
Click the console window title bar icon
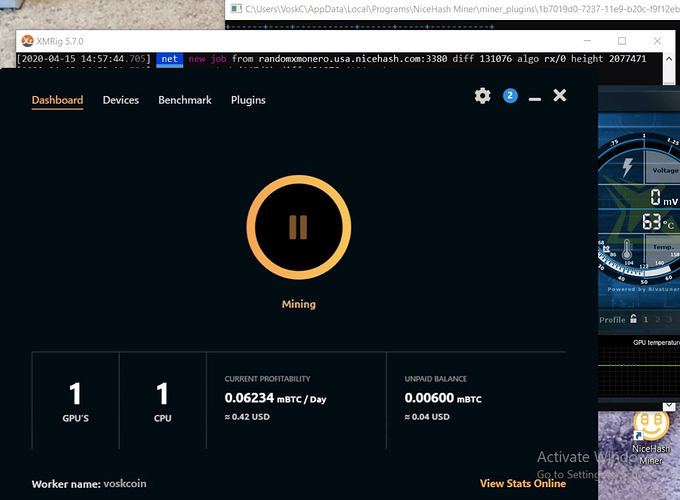click(236, 9)
